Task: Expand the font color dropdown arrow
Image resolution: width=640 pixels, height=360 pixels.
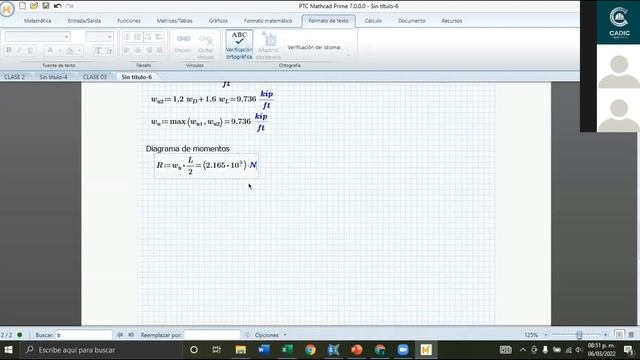Action: coord(60,51)
